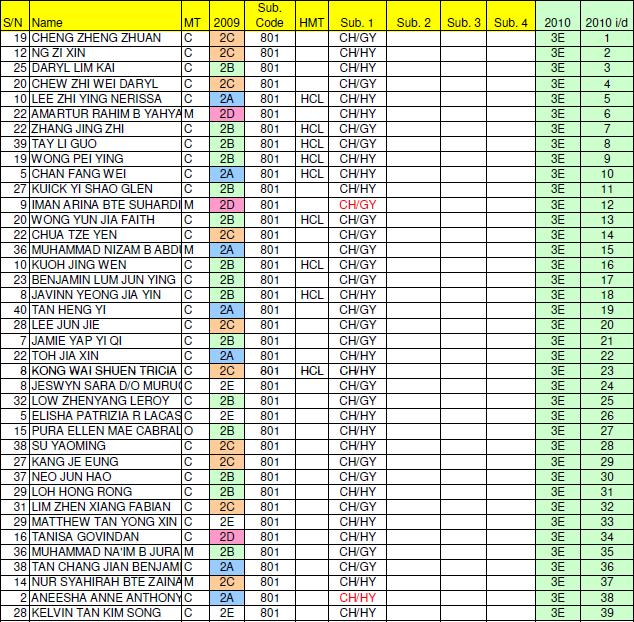
Task: Select the S/N column header
Action: (15, 16)
